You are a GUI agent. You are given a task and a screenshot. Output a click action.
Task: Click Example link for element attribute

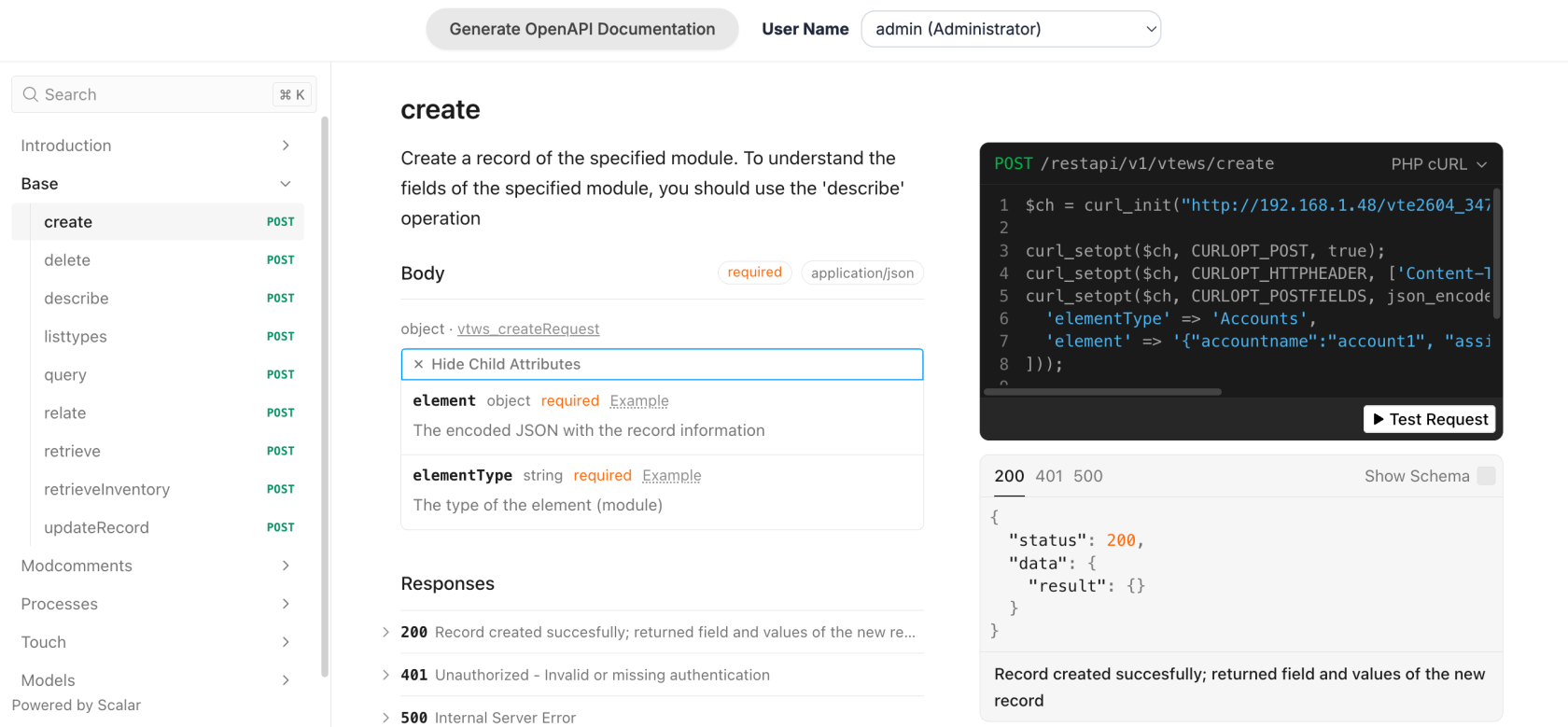pyautogui.click(x=639, y=400)
